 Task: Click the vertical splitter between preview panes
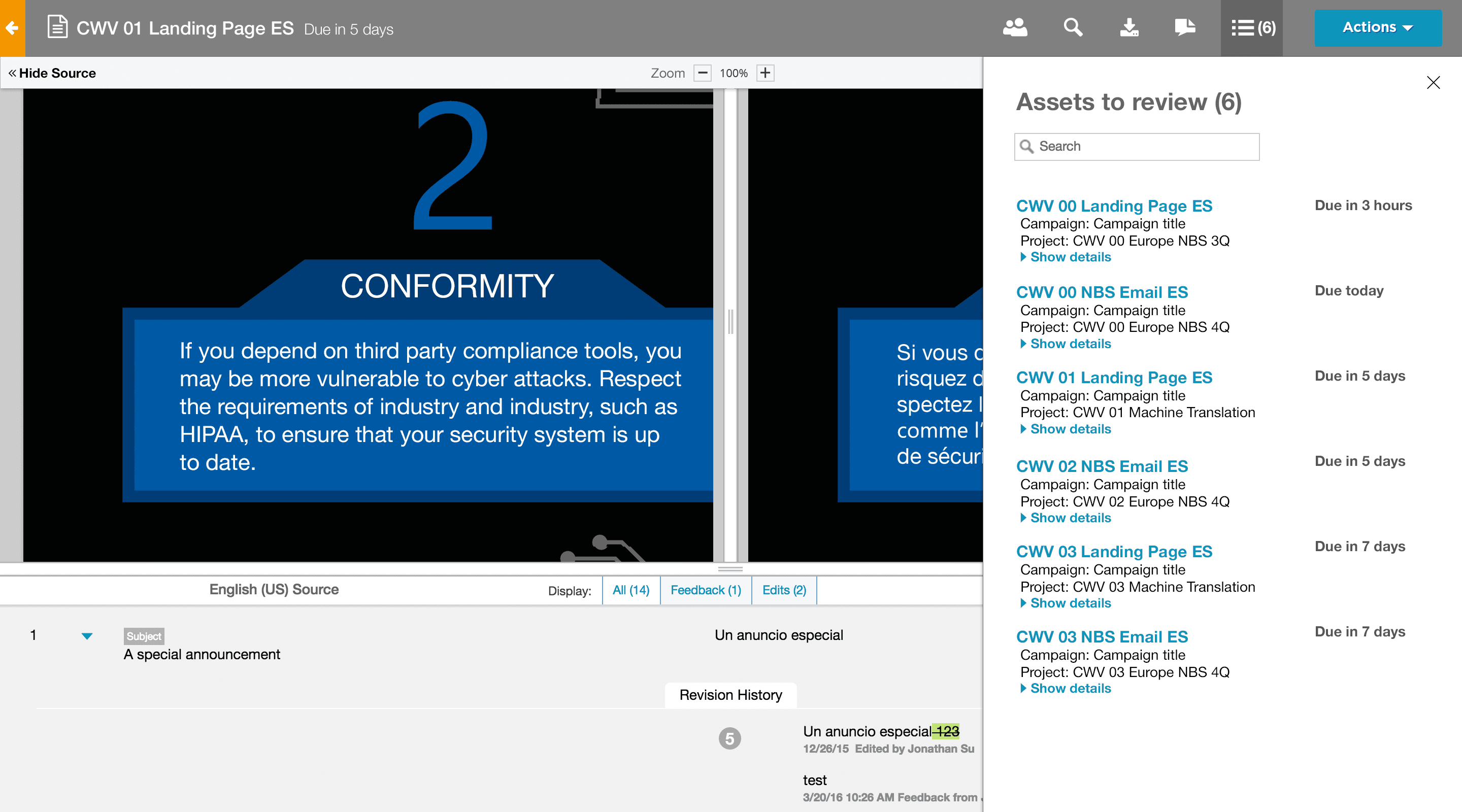[730, 322]
